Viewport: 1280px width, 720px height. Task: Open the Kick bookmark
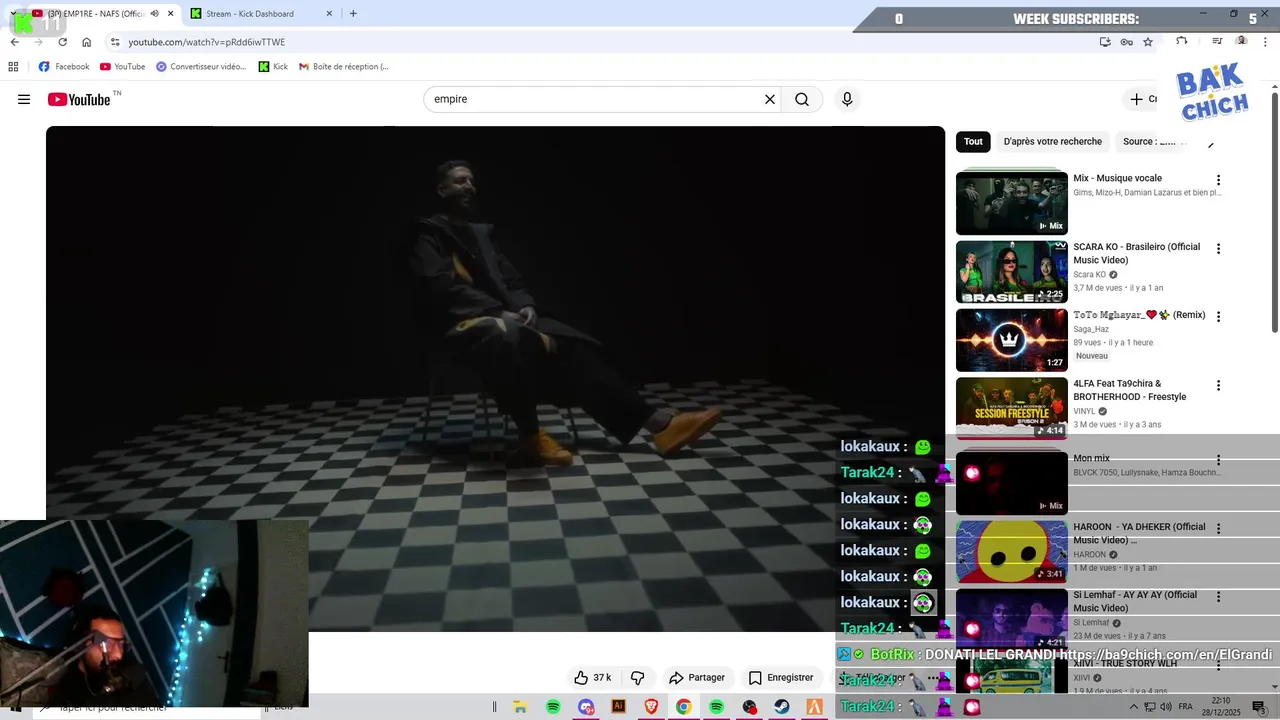pyautogui.click(x=273, y=67)
